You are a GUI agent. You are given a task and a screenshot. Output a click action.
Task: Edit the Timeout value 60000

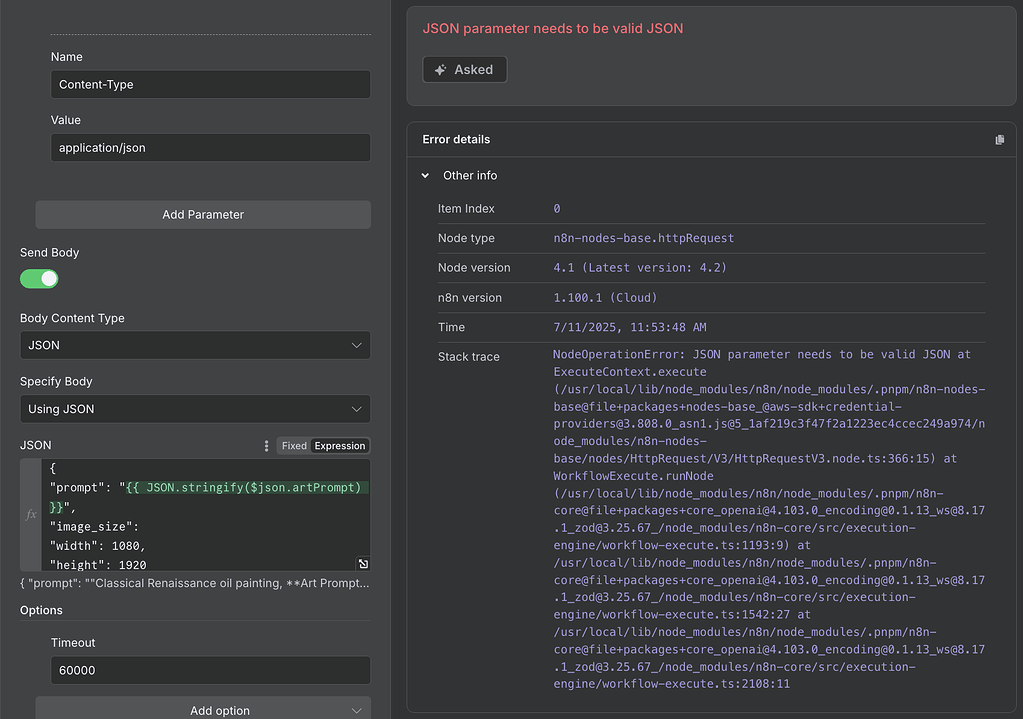click(x=210, y=670)
